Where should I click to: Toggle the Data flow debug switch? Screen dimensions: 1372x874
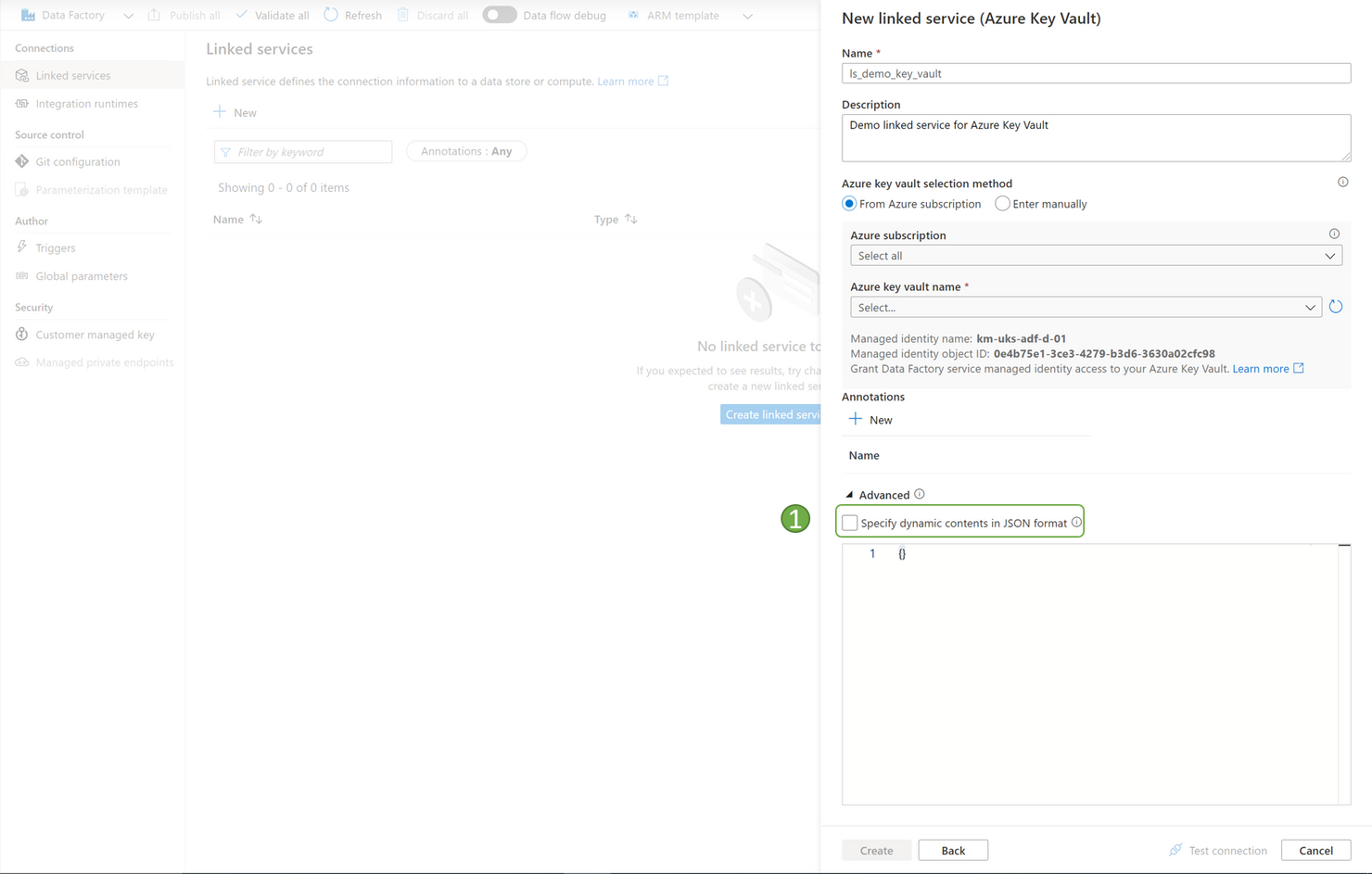500,15
